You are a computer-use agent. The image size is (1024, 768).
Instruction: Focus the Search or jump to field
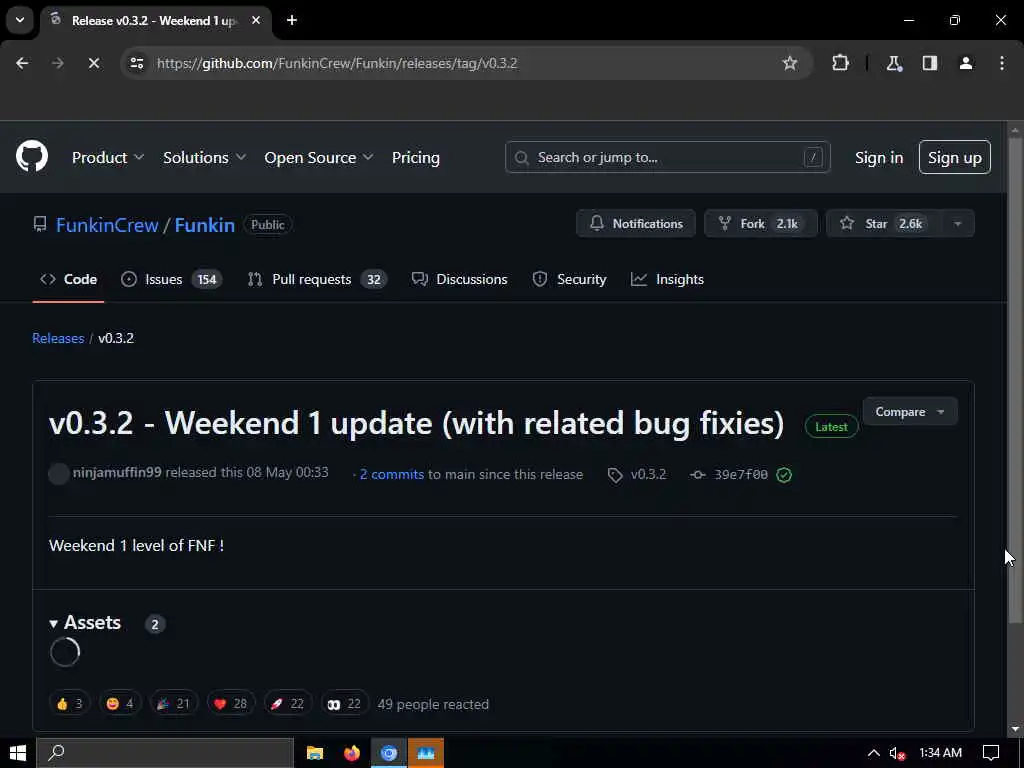[x=667, y=157]
